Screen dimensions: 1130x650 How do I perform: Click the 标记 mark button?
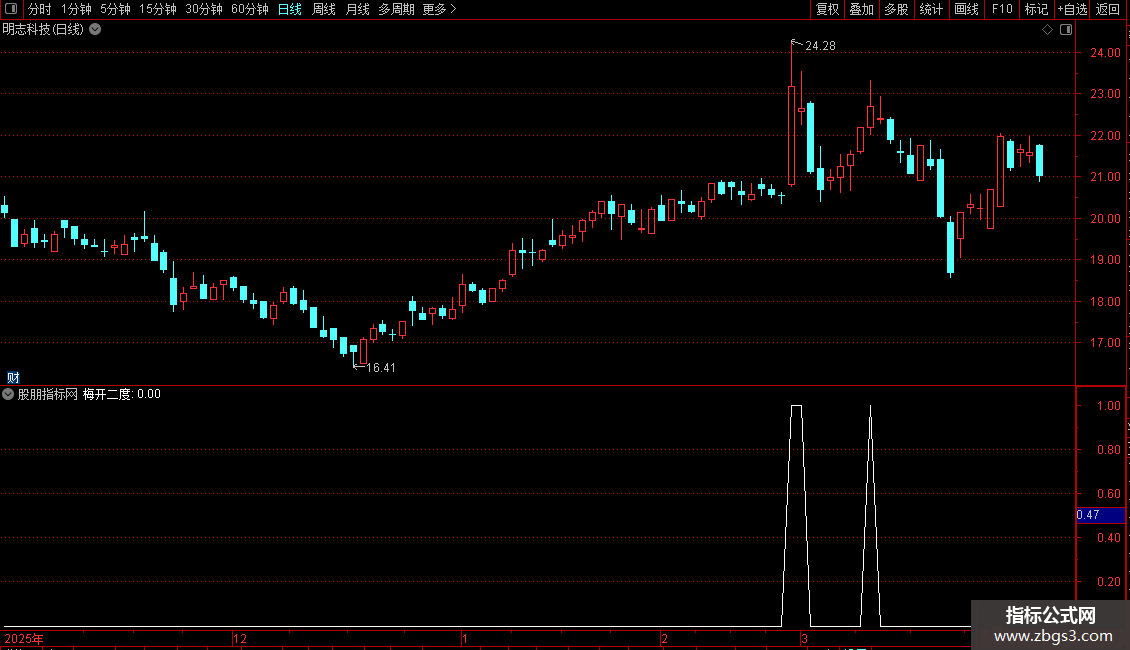(1036, 9)
